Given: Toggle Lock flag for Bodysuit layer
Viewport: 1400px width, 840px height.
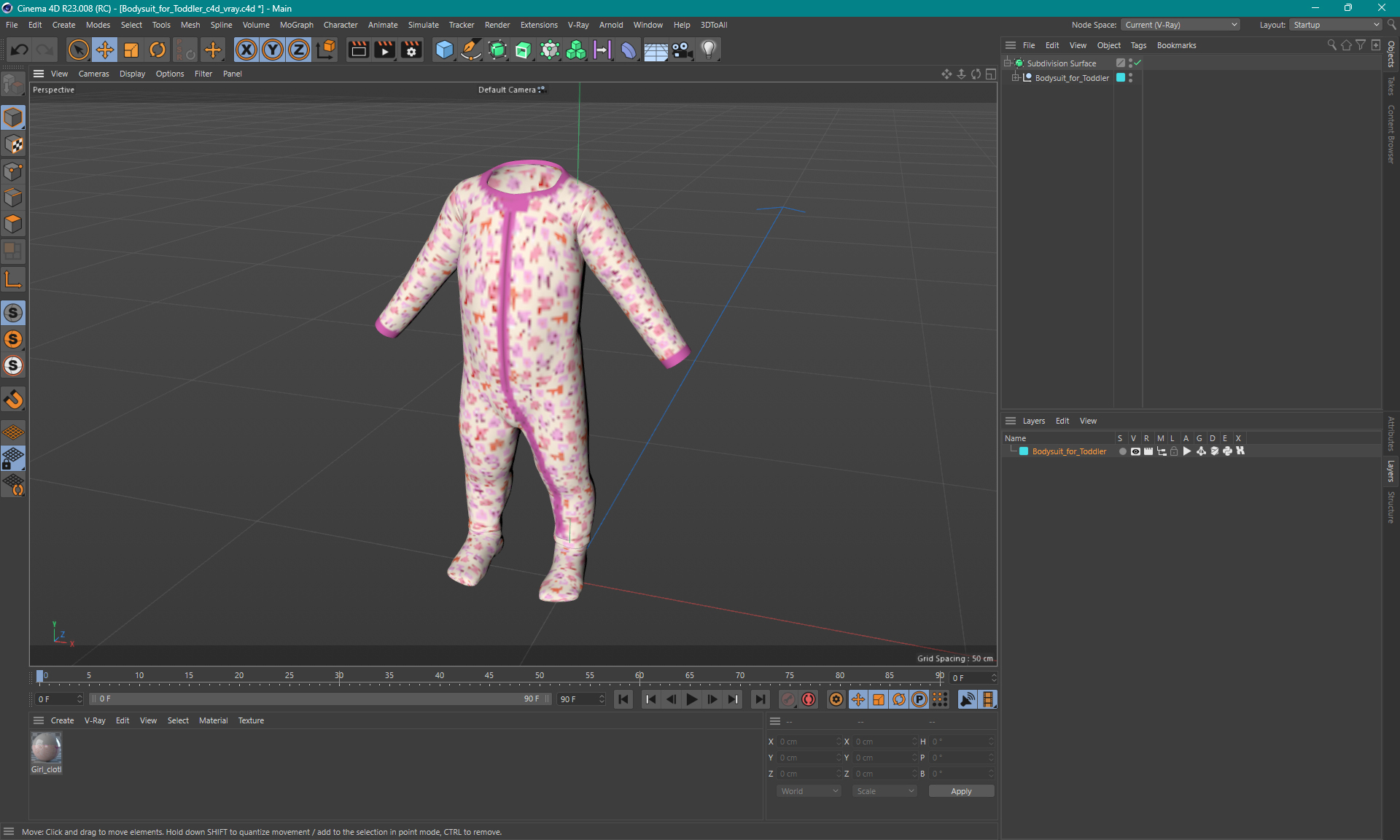Looking at the screenshot, I should click(x=1174, y=451).
